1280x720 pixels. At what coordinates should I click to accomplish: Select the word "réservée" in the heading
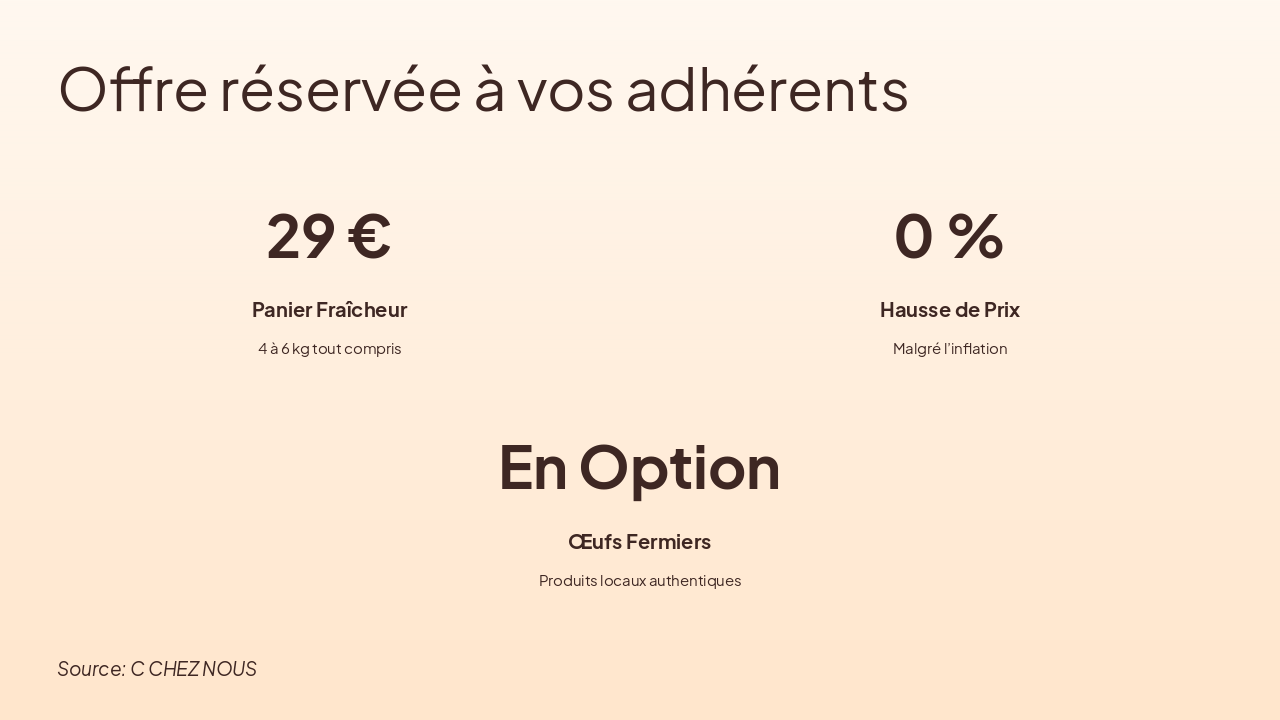click(340, 88)
